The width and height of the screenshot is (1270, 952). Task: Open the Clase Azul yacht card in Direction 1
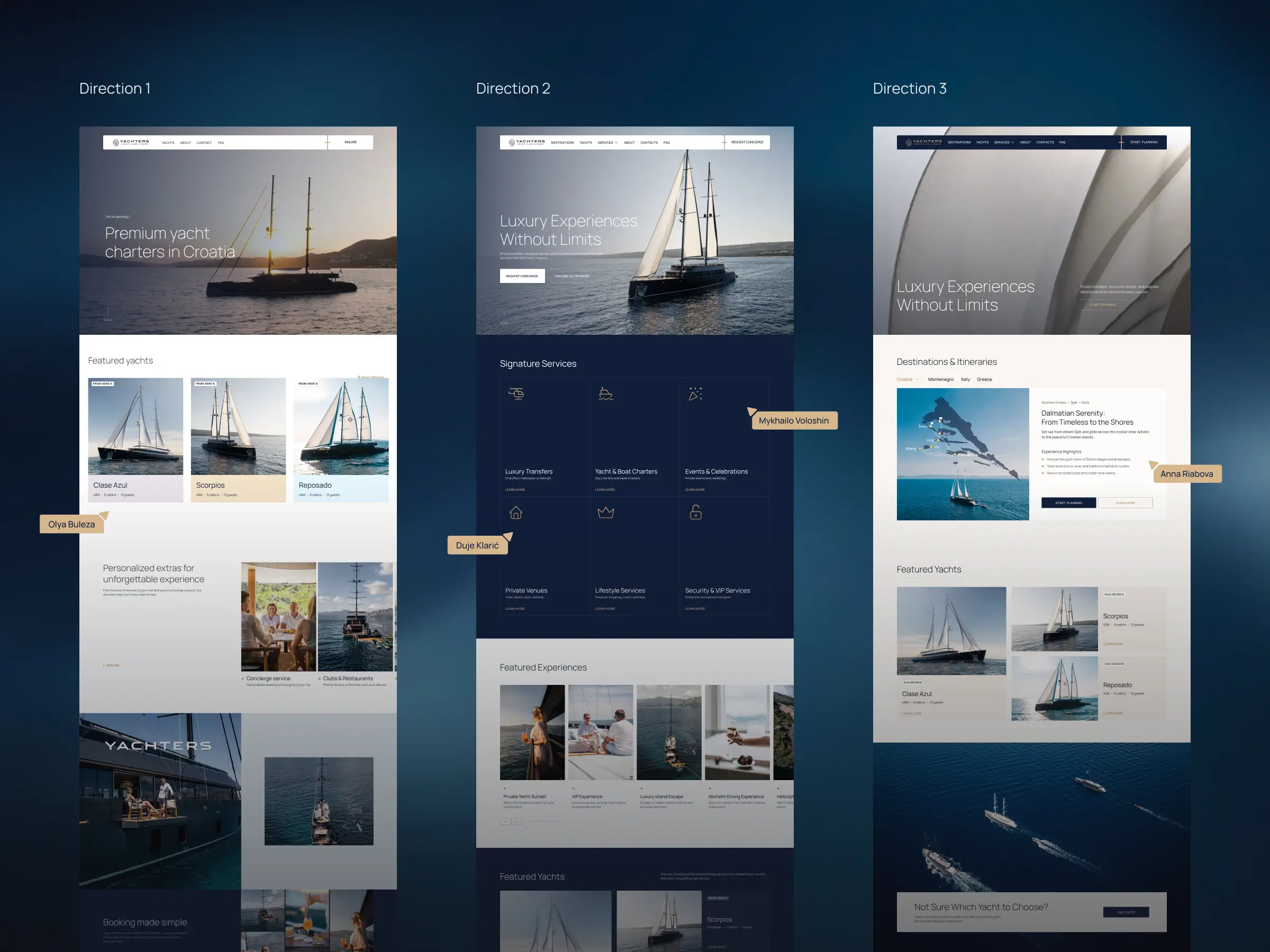(x=135, y=440)
